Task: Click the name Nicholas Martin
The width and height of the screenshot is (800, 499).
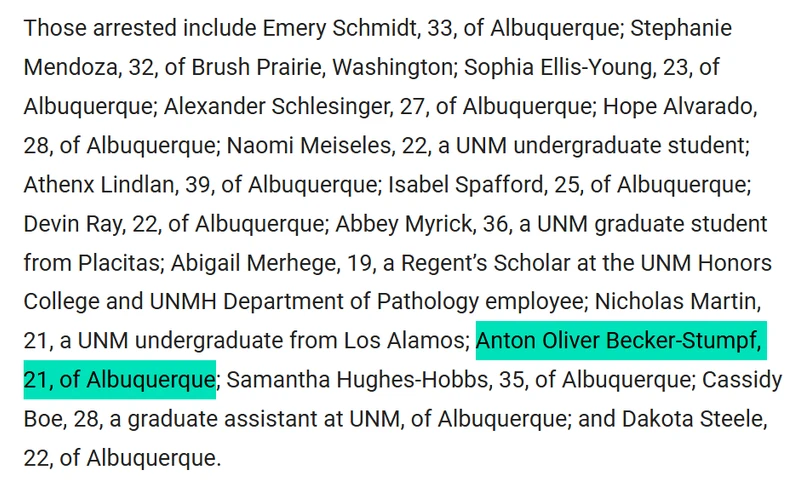Action: pos(685,302)
